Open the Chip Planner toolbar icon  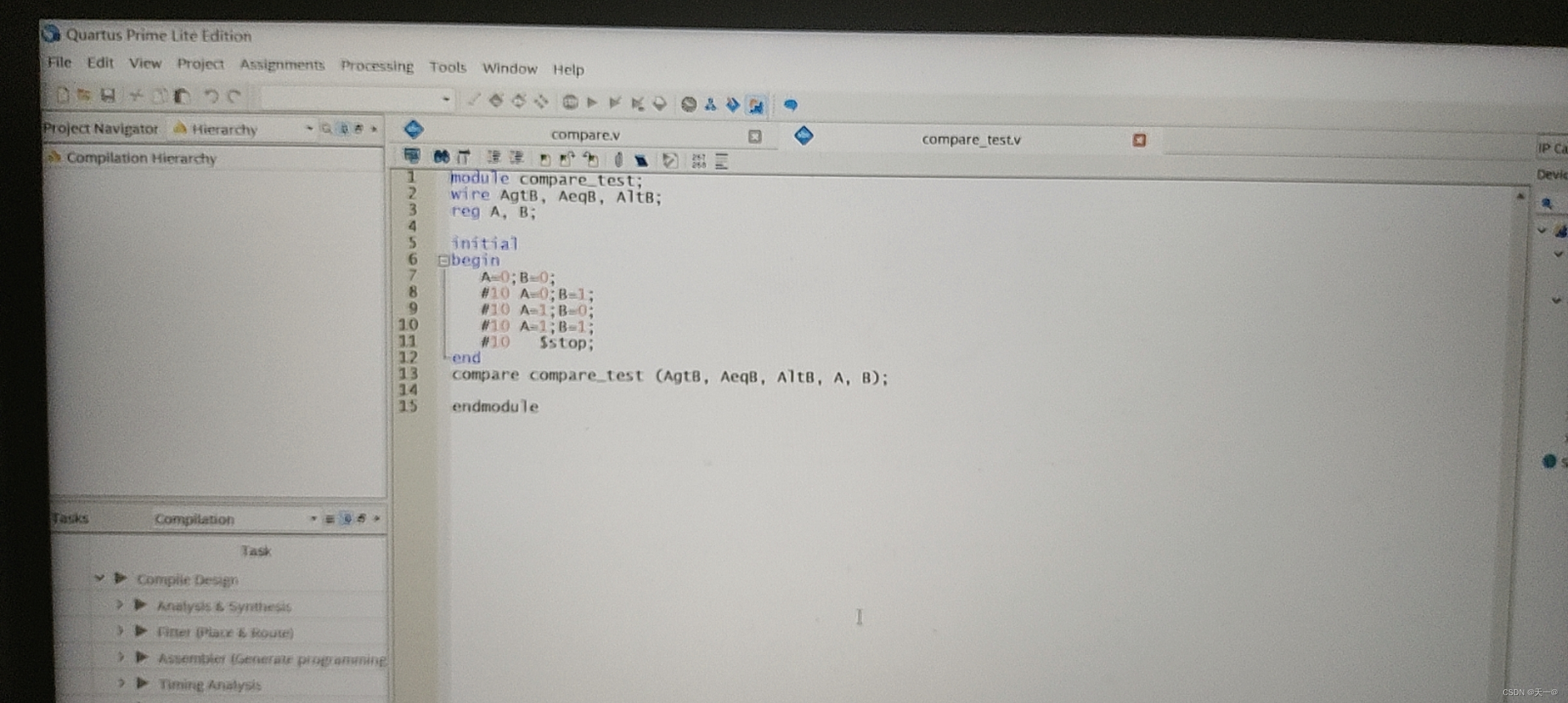[x=541, y=102]
